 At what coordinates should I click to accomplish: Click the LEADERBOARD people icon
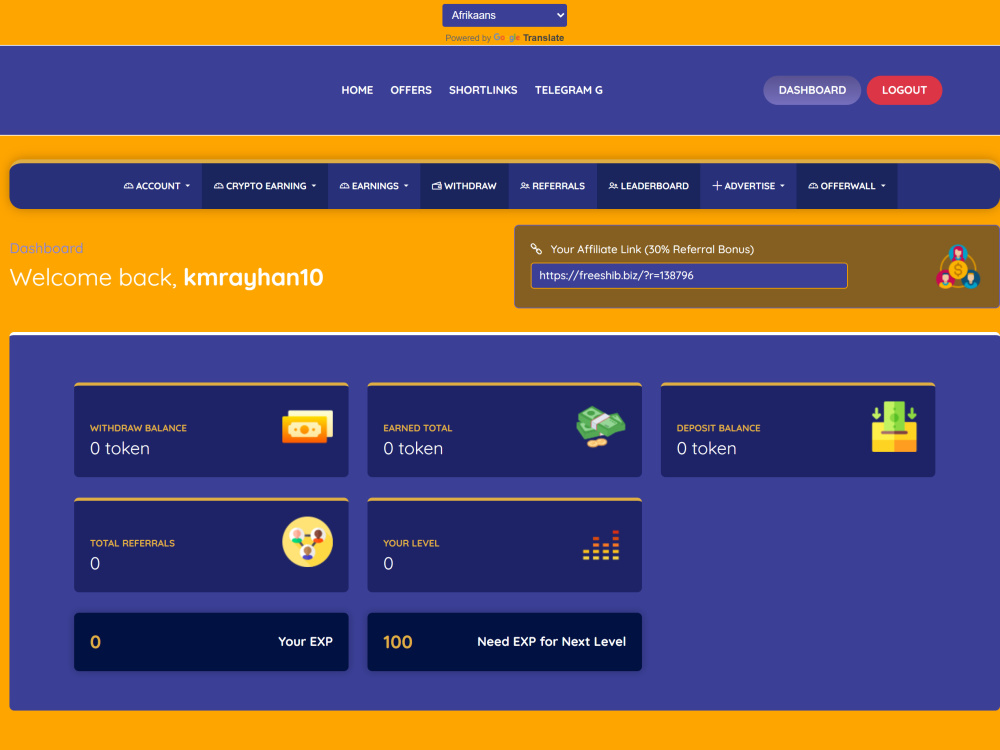[x=614, y=186]
